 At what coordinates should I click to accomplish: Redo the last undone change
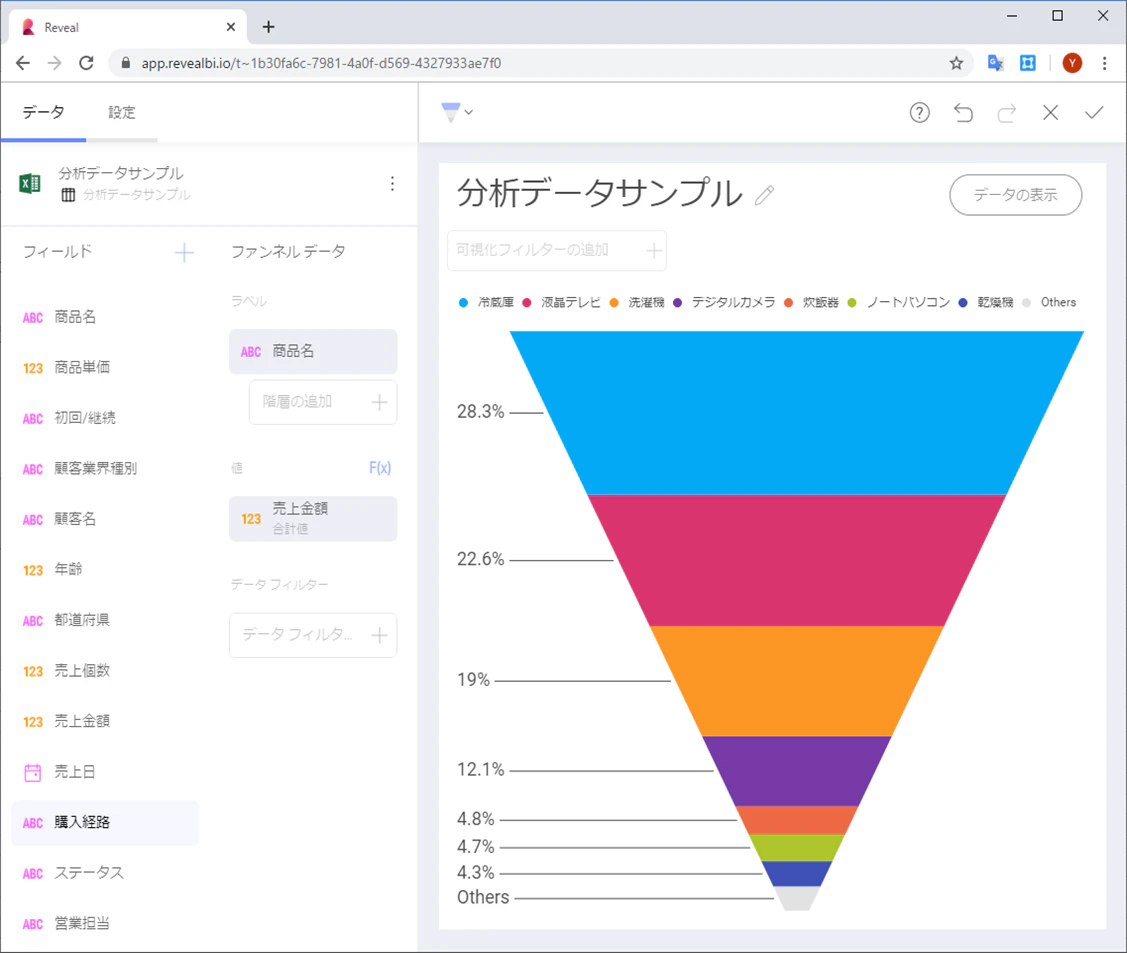[x=1007, y=113]
